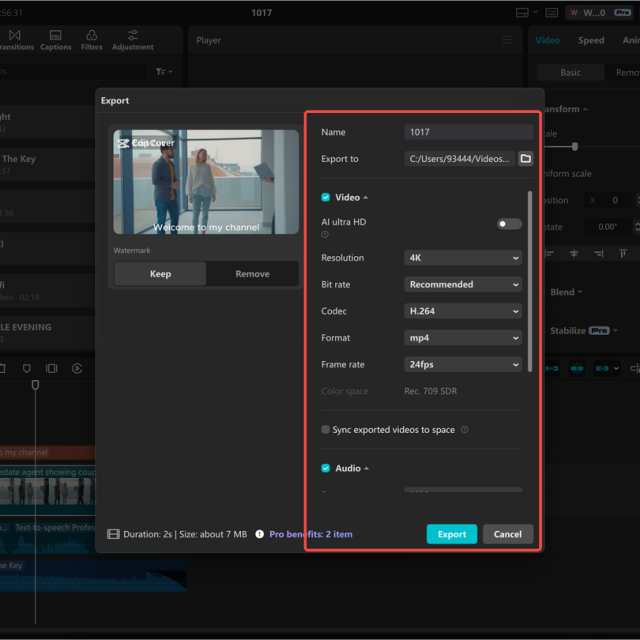
Task: Uncheck the Video export checkbox
Action: pyautogui.click(x=326, y=198)
